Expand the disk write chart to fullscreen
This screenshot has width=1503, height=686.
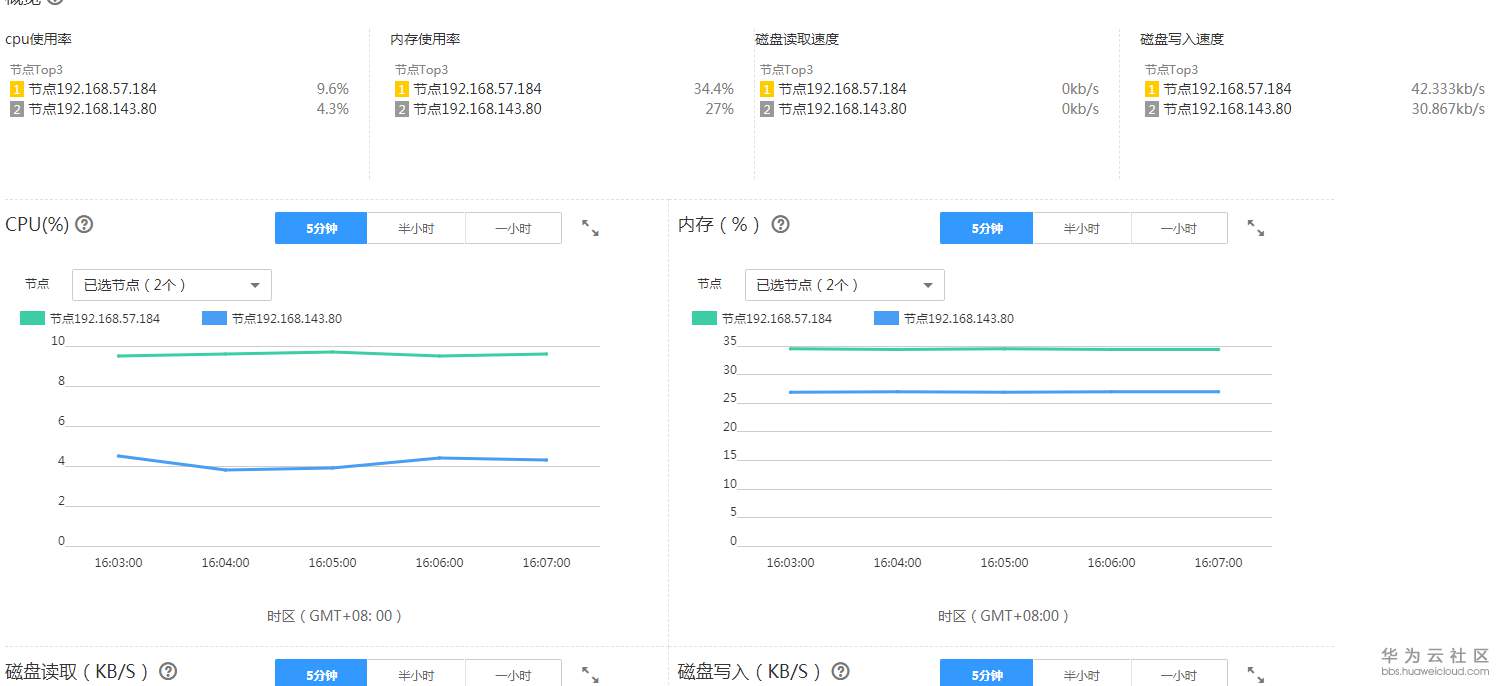click(1256, 675)
